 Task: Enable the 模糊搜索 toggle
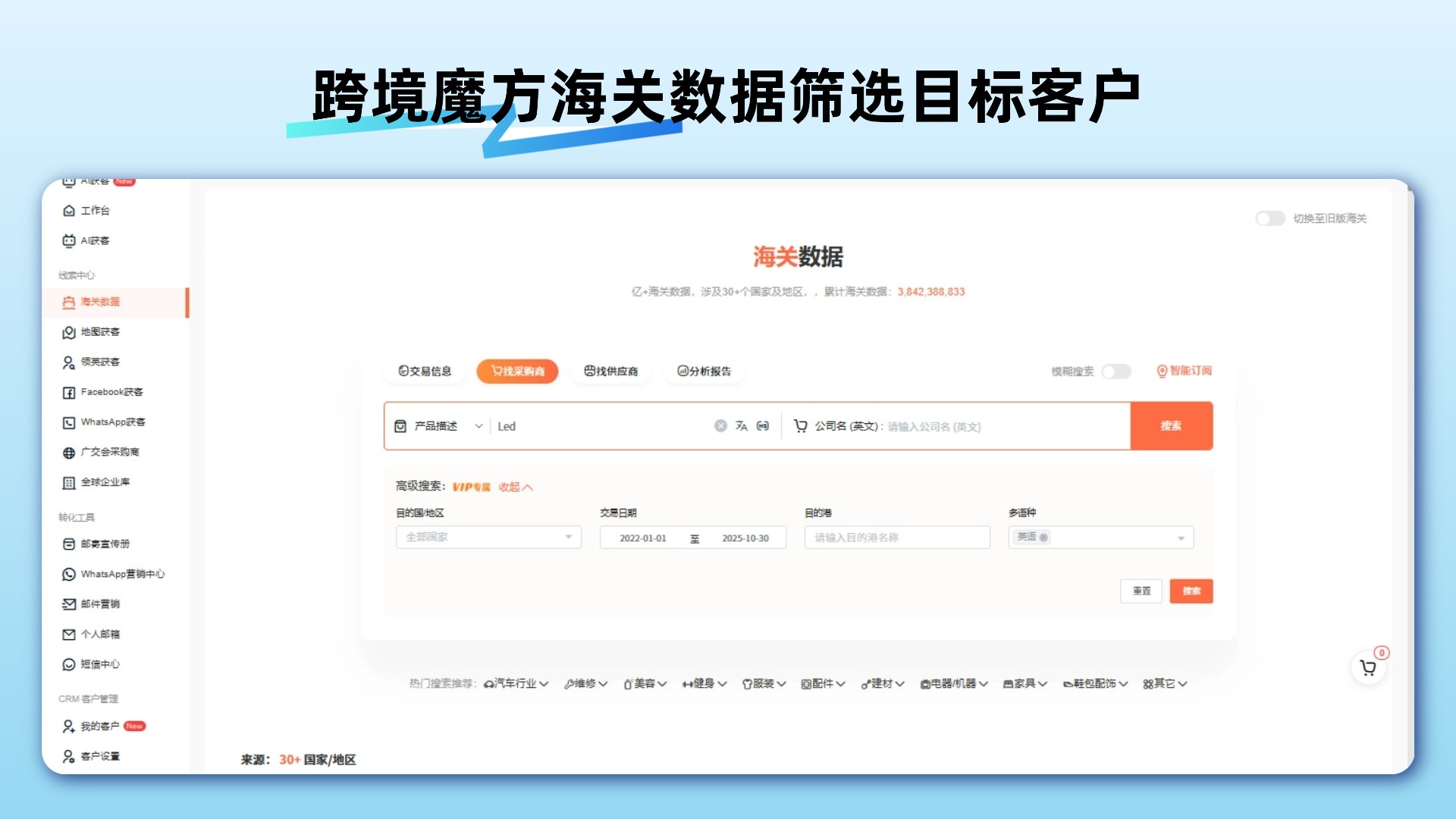click(x=1116, y=372)
